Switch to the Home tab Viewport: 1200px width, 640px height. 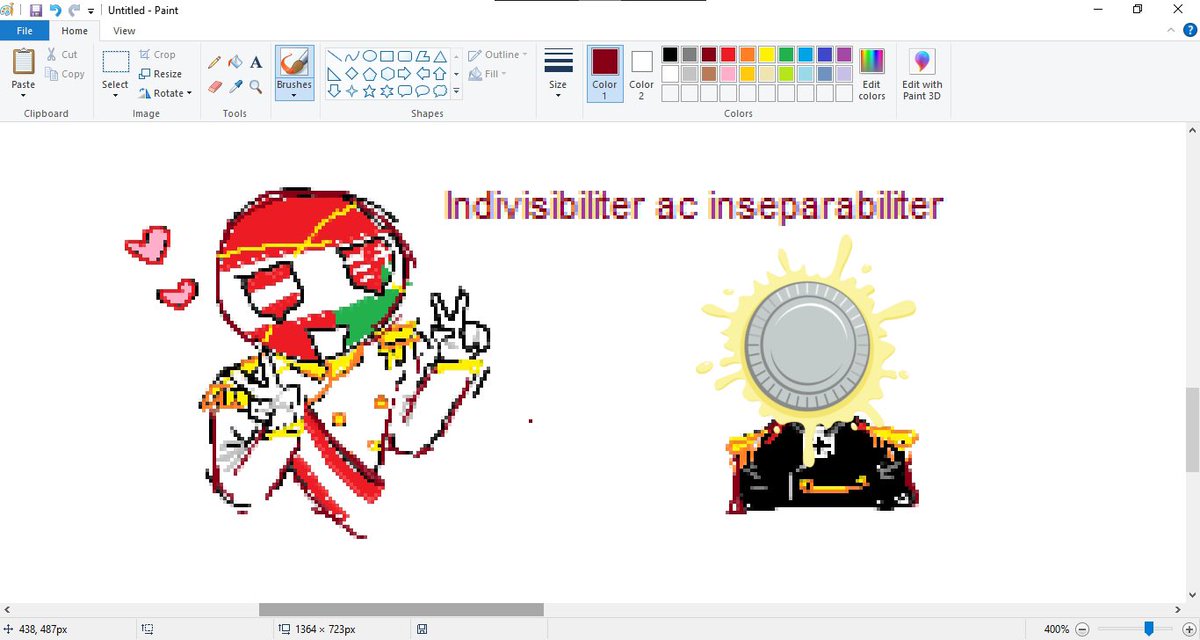coord(75,31)
